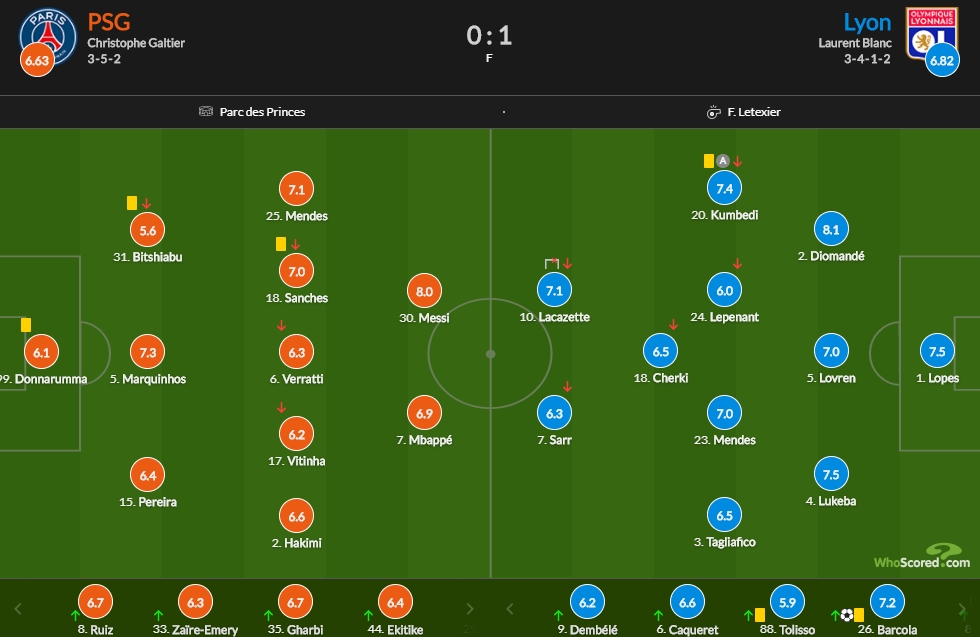This screenshot has height=637, width=980.
Task: Click the red substitution arrow above Verratti
Action: pos(281,326)
